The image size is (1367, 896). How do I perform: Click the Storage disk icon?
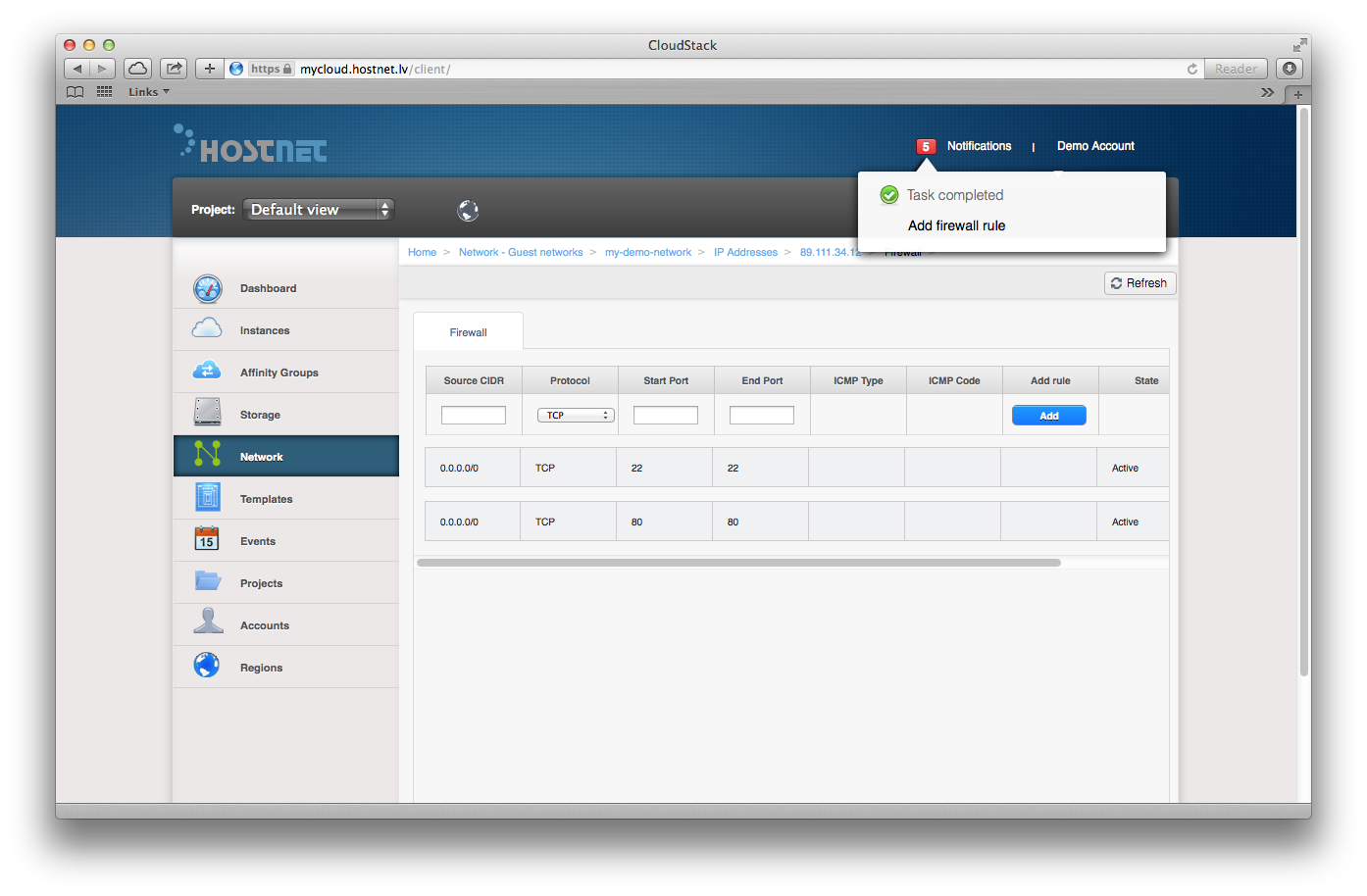[207, 413]
